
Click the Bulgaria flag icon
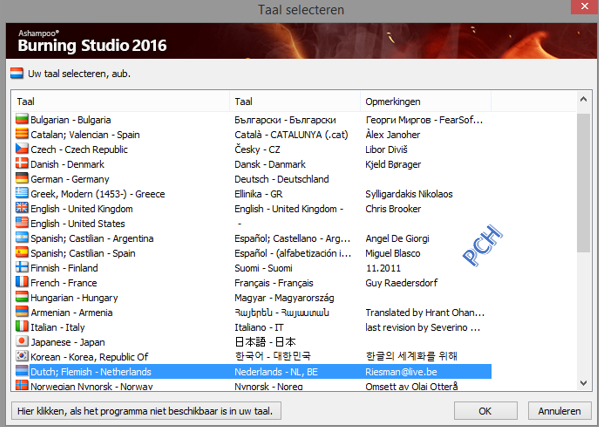pos(22,119)
